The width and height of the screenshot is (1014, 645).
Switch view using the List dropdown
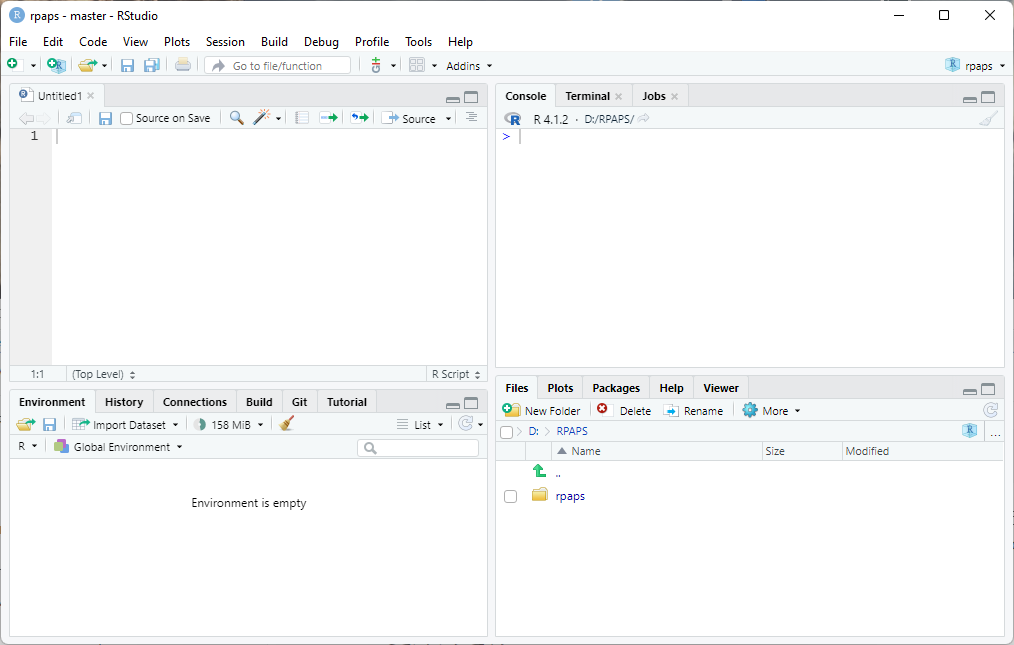(x=420, y=424)
